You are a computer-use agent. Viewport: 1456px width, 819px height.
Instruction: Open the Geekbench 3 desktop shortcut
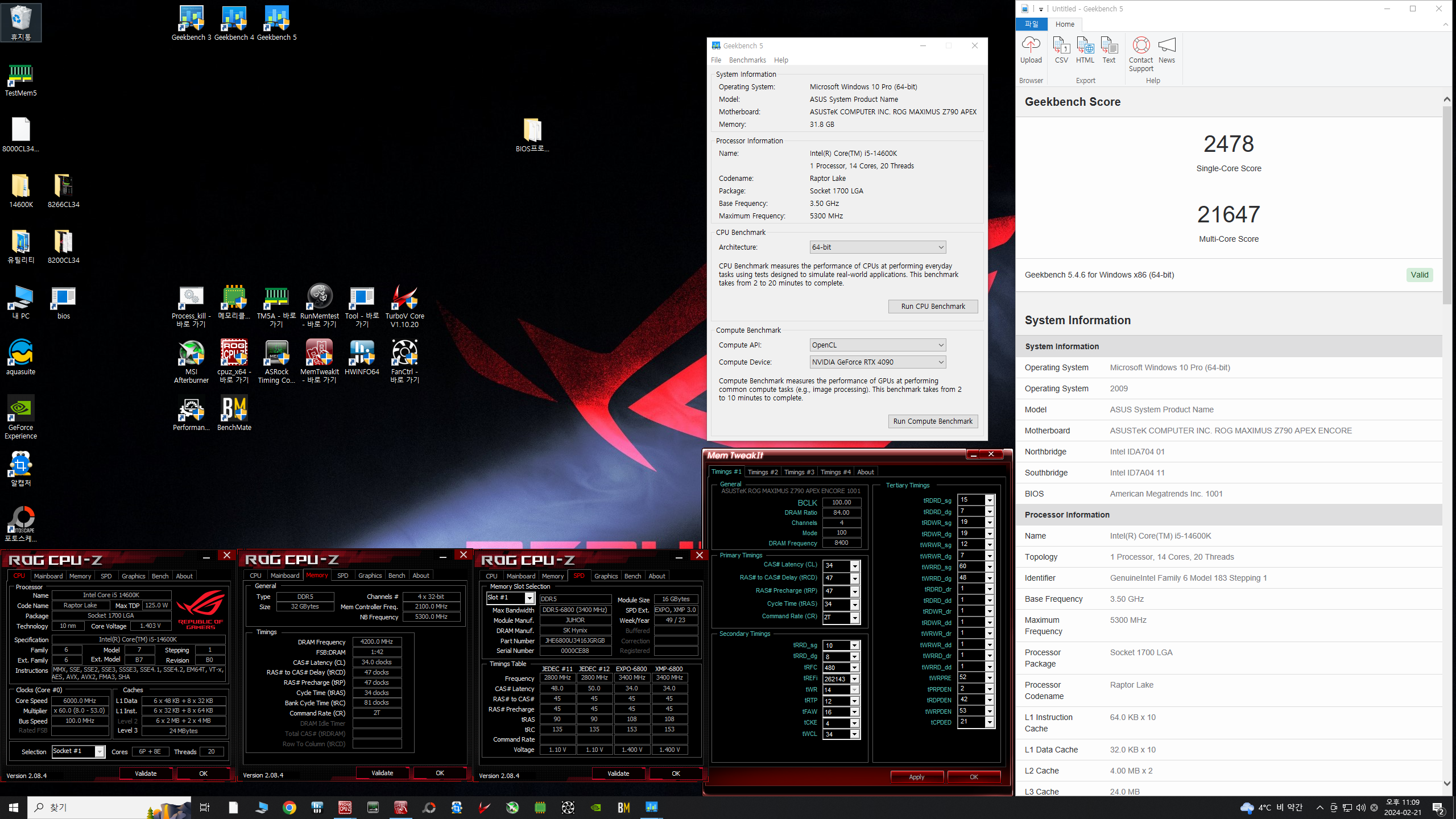click(x=191, y=23)
